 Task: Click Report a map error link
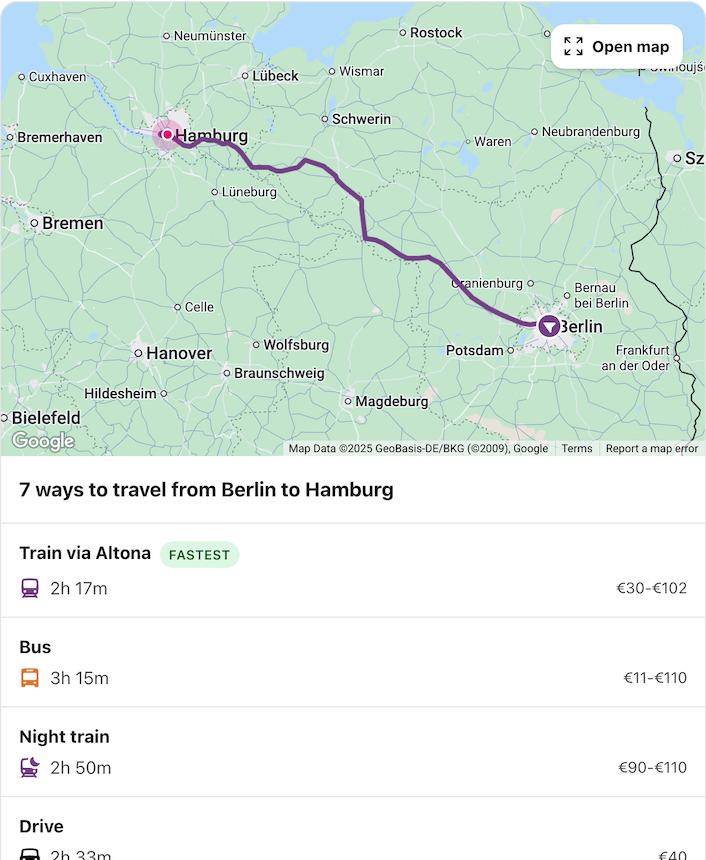651,449
